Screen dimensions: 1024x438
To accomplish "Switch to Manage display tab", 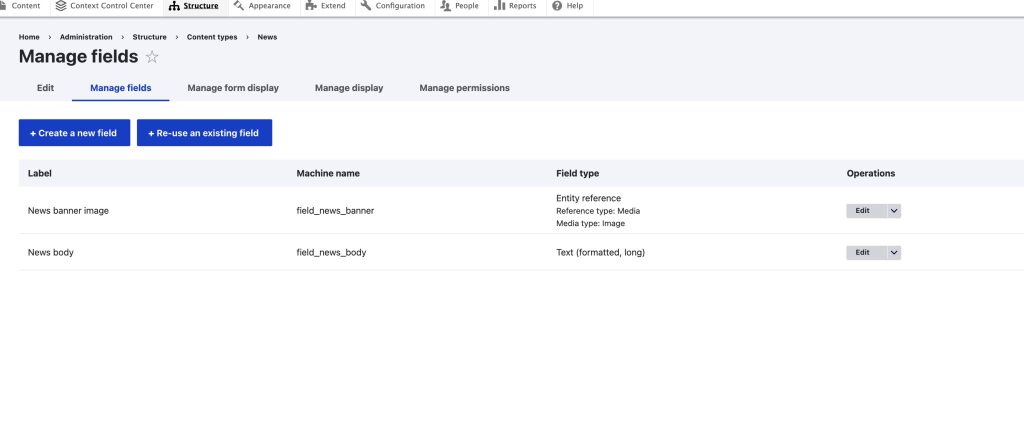I will pyautogui.click(x=349, y=88).
